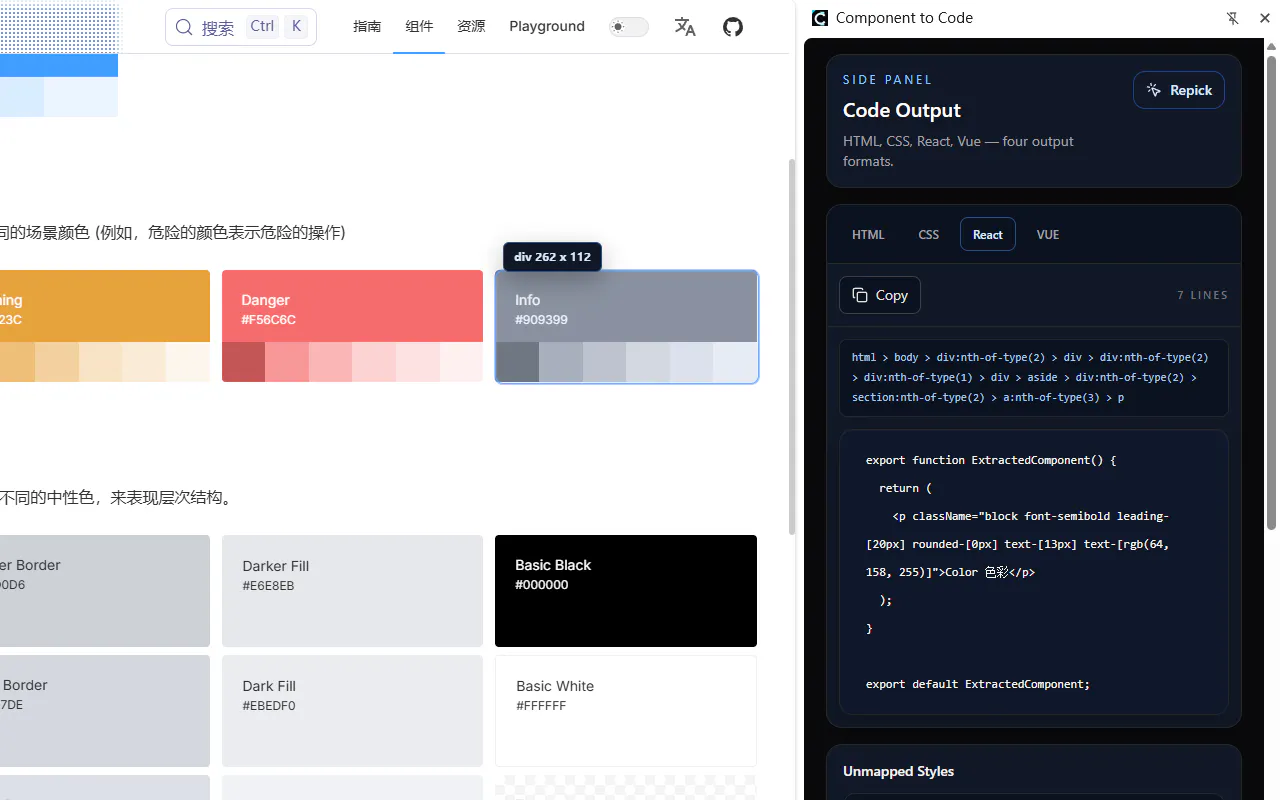1280x800 pixels.
Task: Click the Dark Fill #EBEDF0 swatch
Action: (352, 711)
